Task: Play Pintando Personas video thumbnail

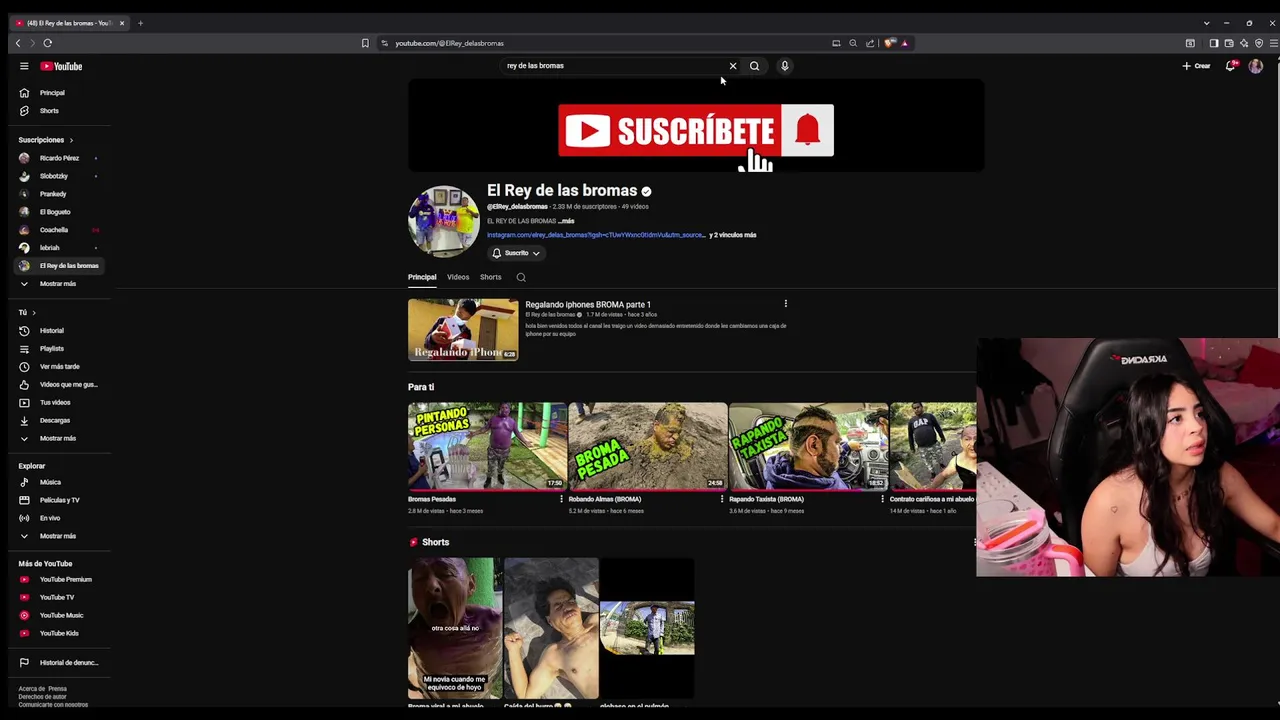Action: pyautogui.click(x=487, y=446)
